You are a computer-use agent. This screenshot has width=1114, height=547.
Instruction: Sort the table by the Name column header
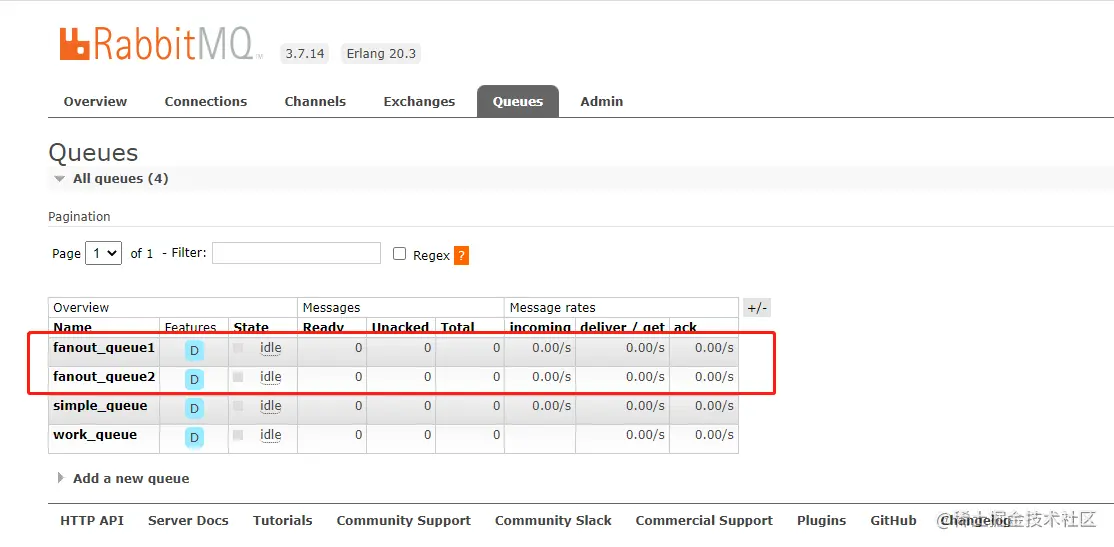tap(72, 327)
